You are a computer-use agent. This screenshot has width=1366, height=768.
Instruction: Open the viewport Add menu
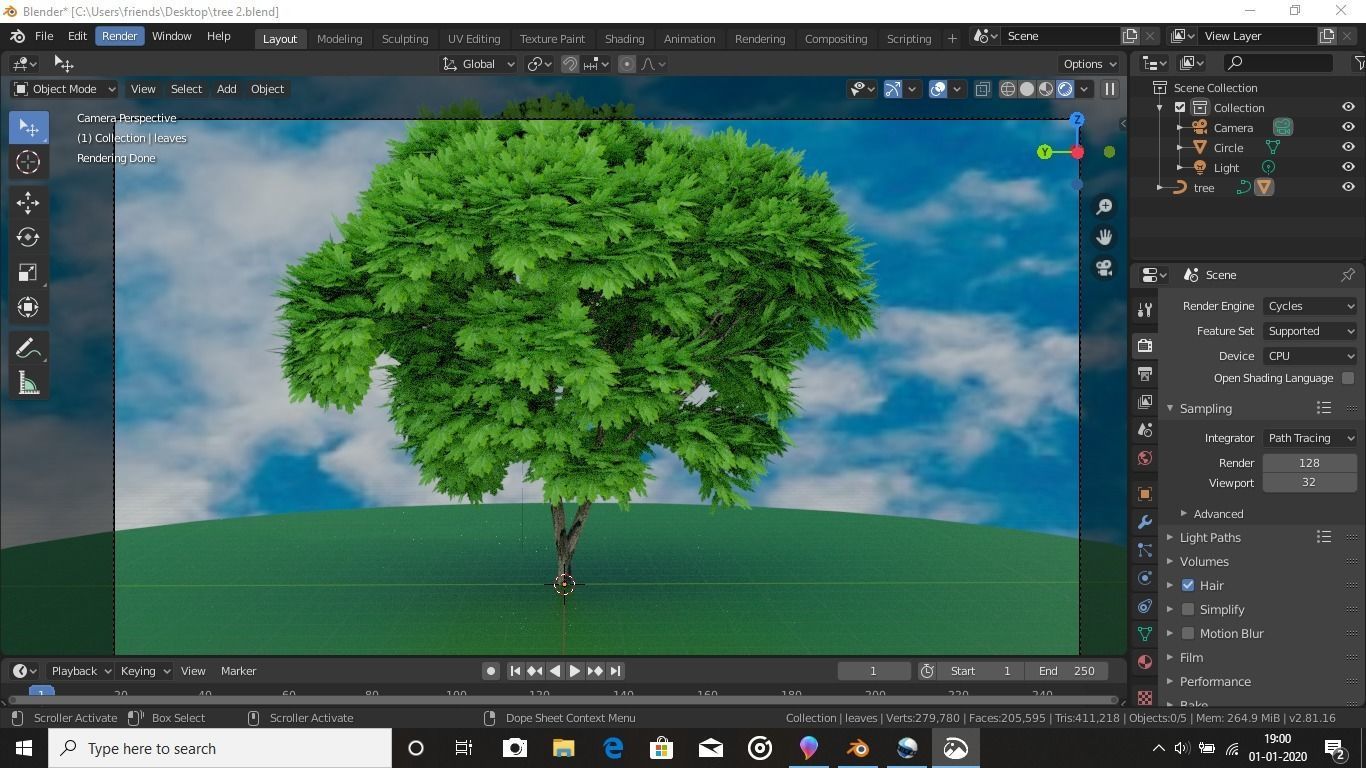(x=227, y=89)
